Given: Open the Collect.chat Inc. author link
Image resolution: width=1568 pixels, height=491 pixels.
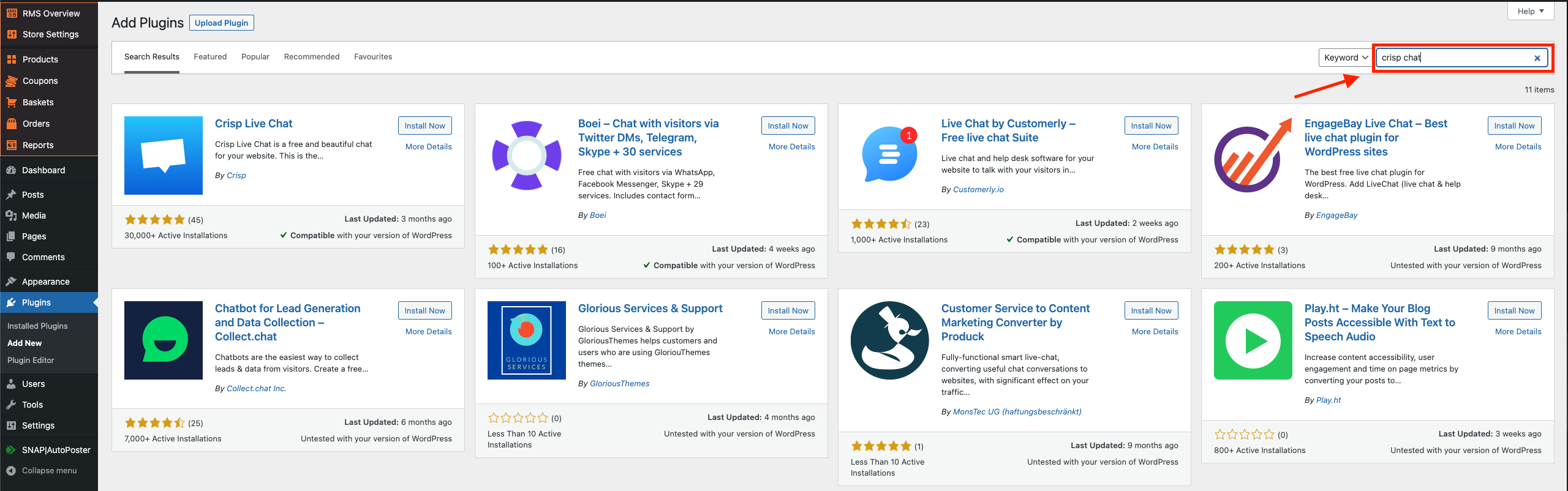Looking at the screenshot, I should (x=256, y=389).
